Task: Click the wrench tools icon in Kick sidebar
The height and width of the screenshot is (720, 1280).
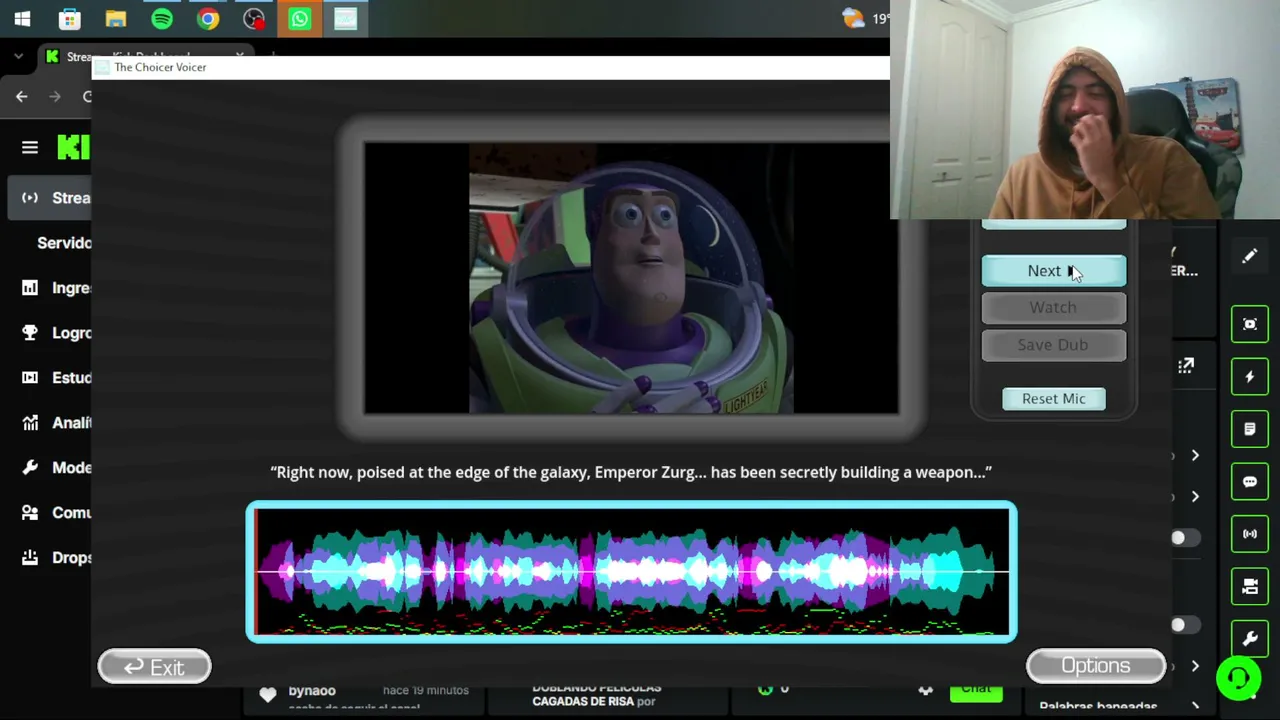Action: pos(1250,639)
